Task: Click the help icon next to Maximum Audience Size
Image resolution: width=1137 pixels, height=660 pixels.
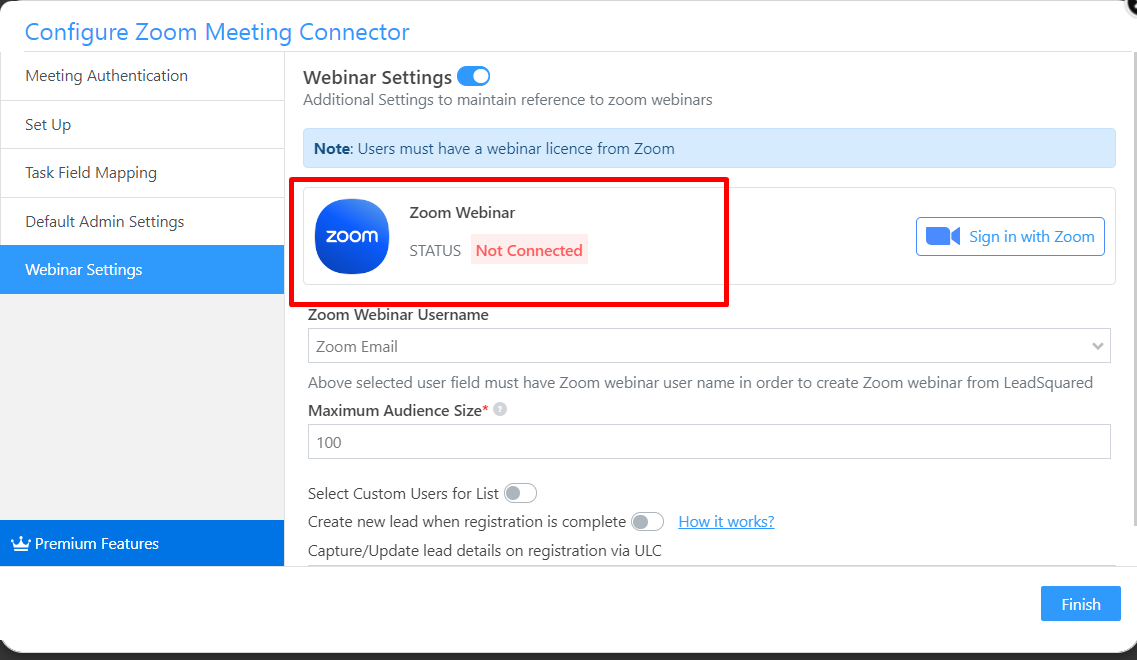Action: point(500,409)
